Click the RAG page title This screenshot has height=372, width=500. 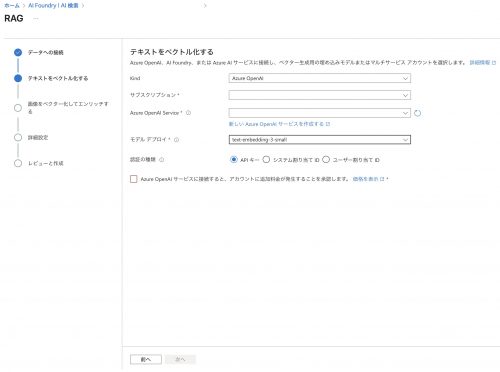(x=14, y=19)
